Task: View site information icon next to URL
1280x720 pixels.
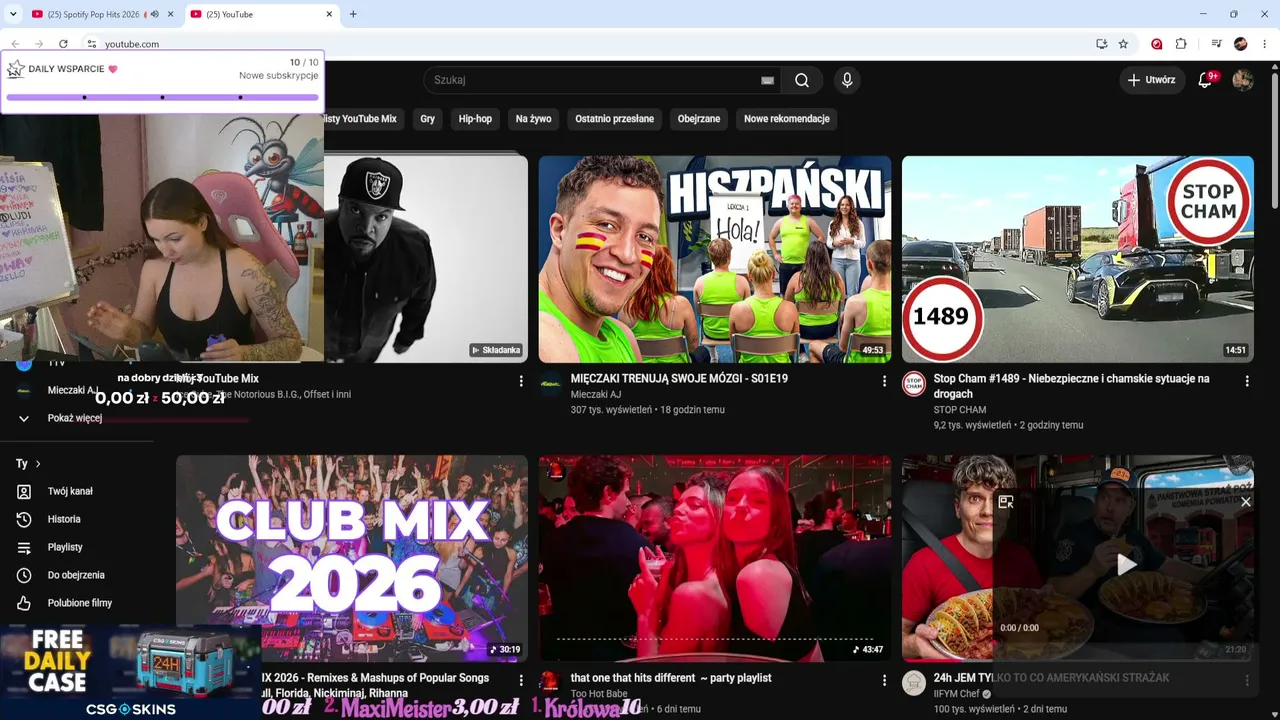Action: (91, 44)
